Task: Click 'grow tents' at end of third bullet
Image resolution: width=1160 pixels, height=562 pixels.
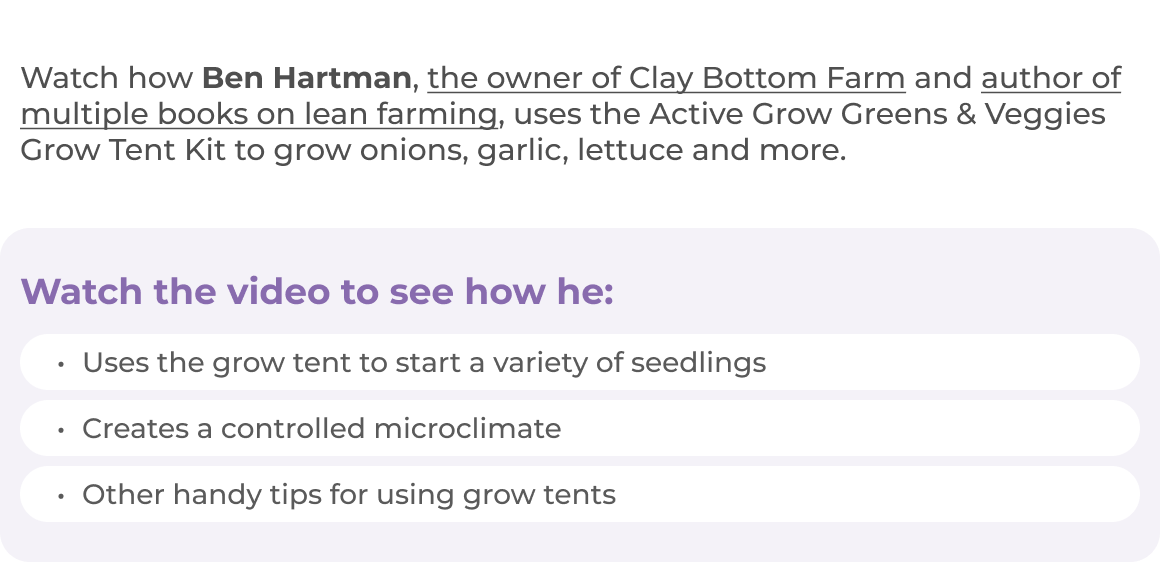Action: (x=539, y=495)
